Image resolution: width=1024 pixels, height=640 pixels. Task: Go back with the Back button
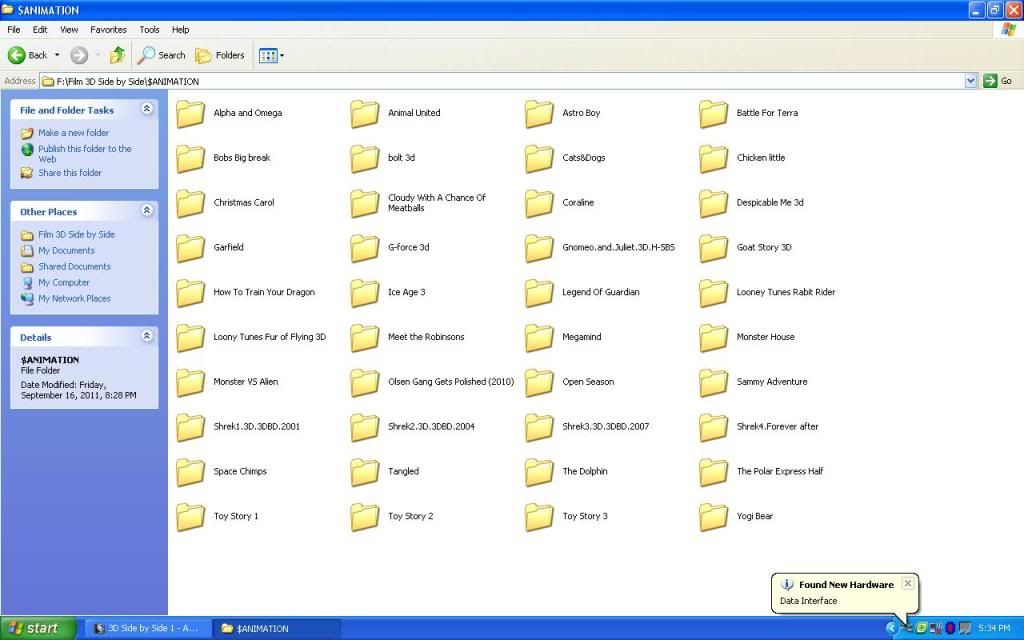pyautogui.click(x=27, y=56)
